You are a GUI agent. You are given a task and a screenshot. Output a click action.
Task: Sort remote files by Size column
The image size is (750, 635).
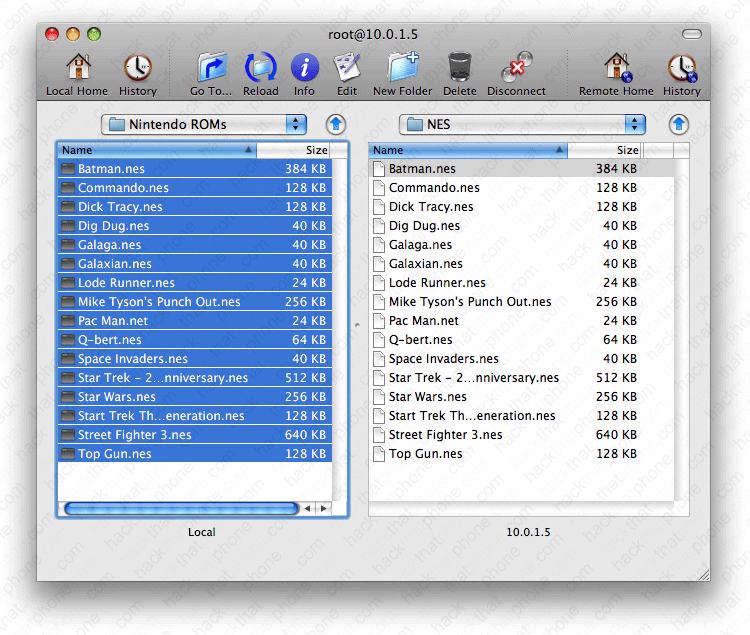point(605,150)
